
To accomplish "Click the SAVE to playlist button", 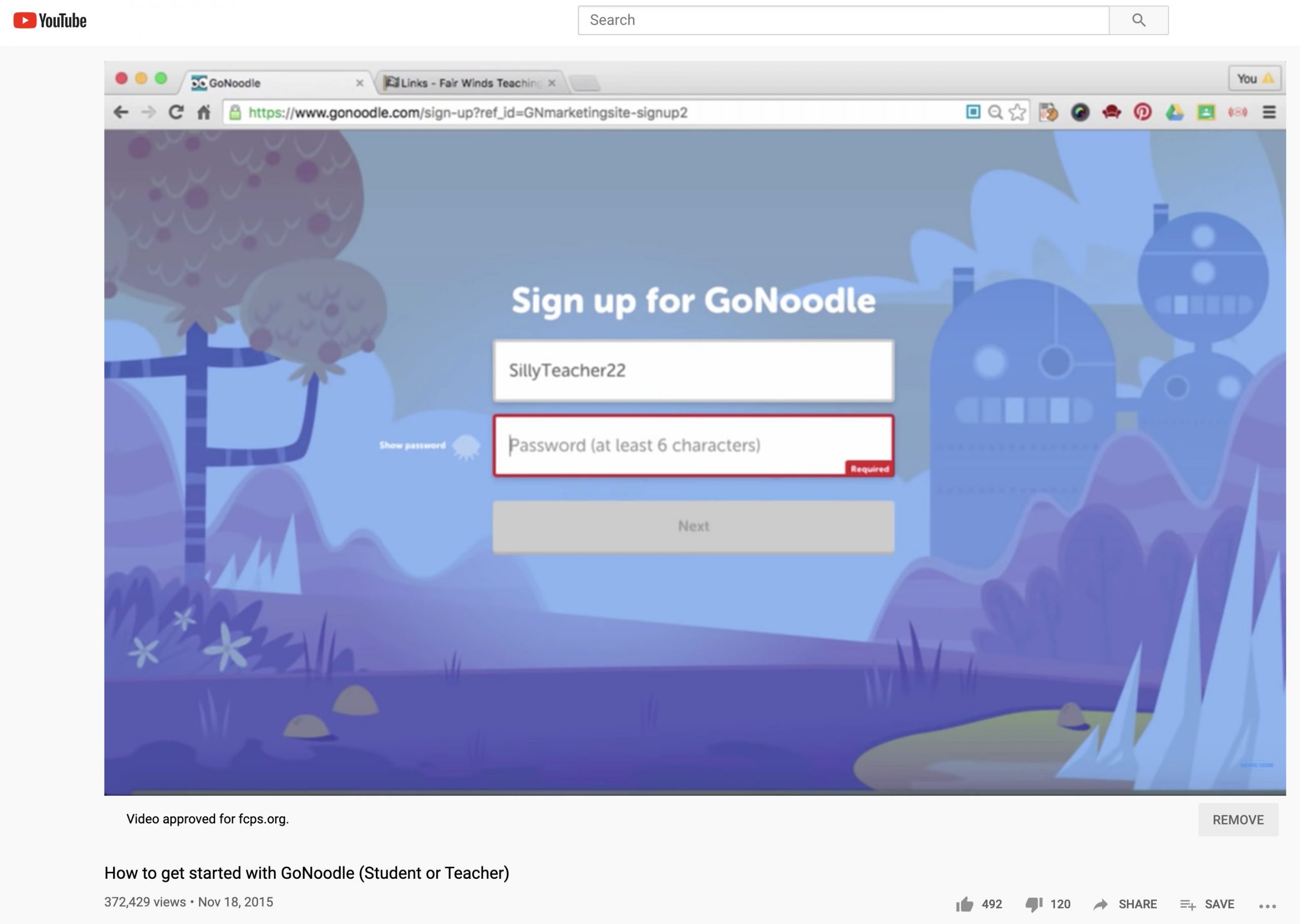I will point(1207,904).
